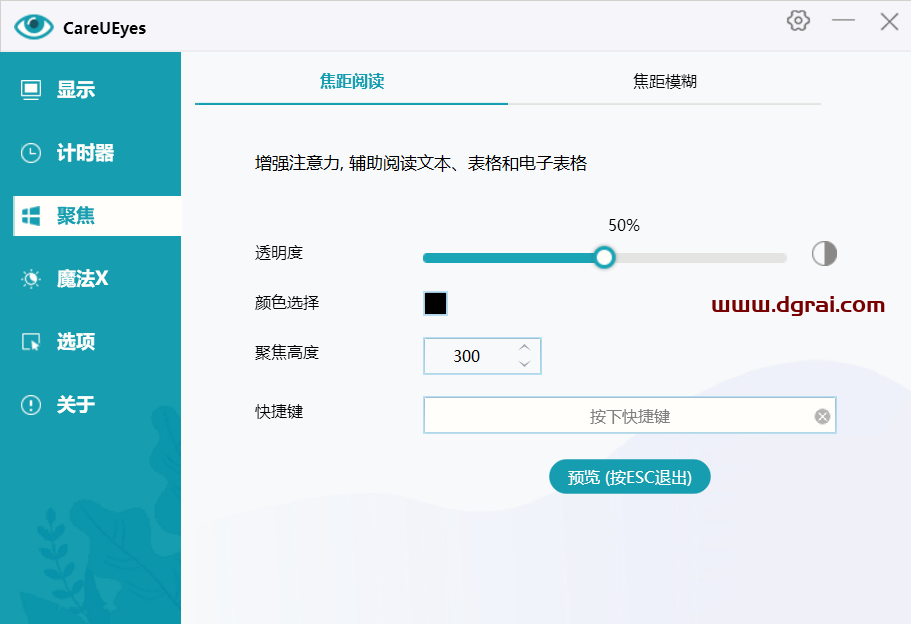The image size is (911, 624).
Task: Close the CareUEyes window
Action: click(x=889, y=22)
